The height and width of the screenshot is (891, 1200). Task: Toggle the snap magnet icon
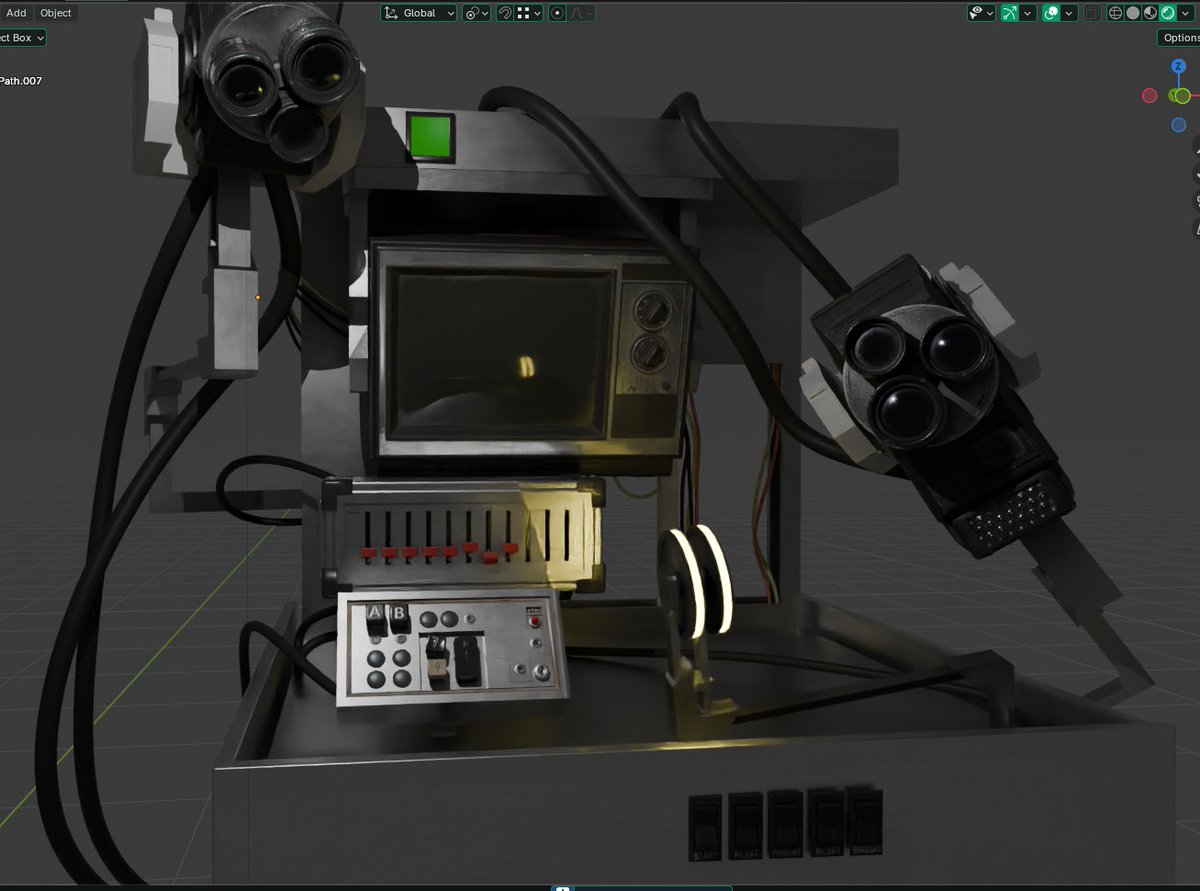pyautogui.click(x=505, y=13)
